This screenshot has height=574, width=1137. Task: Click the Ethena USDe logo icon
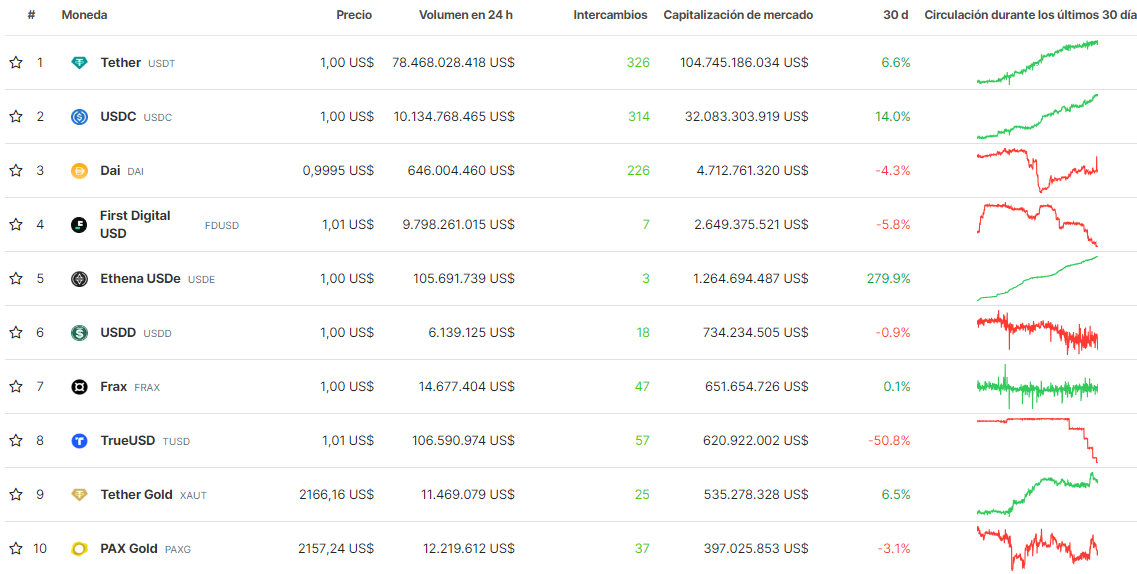80,279
